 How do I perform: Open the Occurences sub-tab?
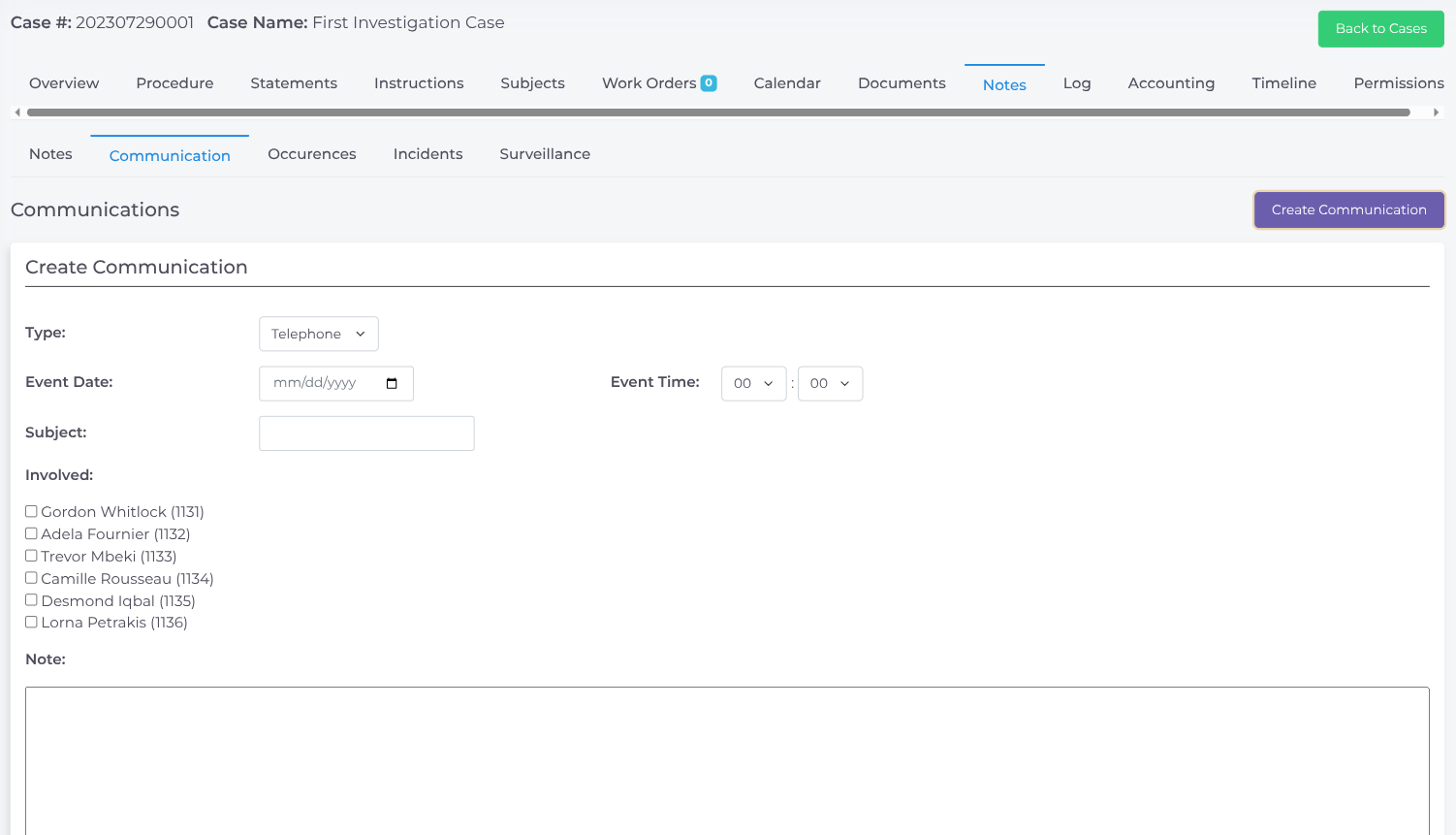pos(312,154)
